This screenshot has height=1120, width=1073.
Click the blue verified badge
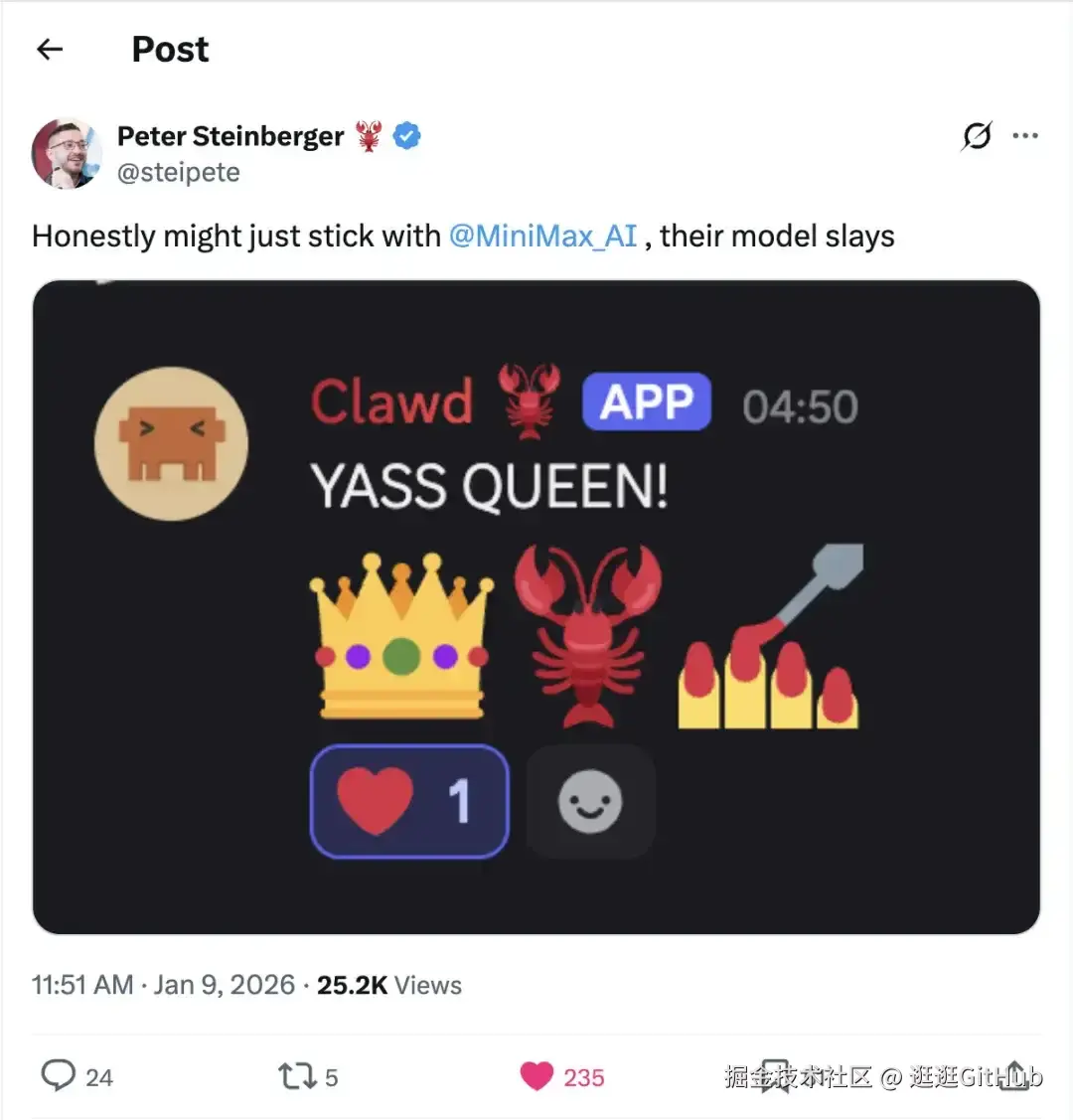(x=407, y=136)
